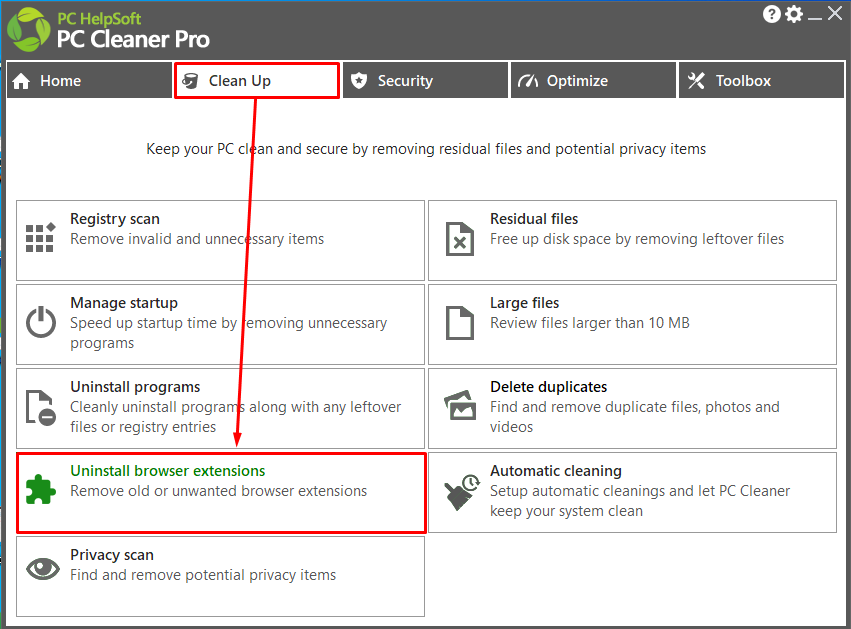This screenshot has width=851, height=629.
Task: Open Uninstall browser extensions title
Action: coord(168,471)
